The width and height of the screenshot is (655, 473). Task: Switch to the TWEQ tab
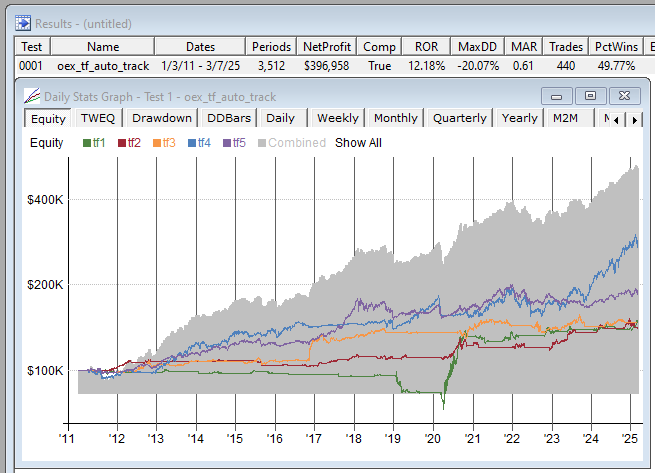(100, 118)
